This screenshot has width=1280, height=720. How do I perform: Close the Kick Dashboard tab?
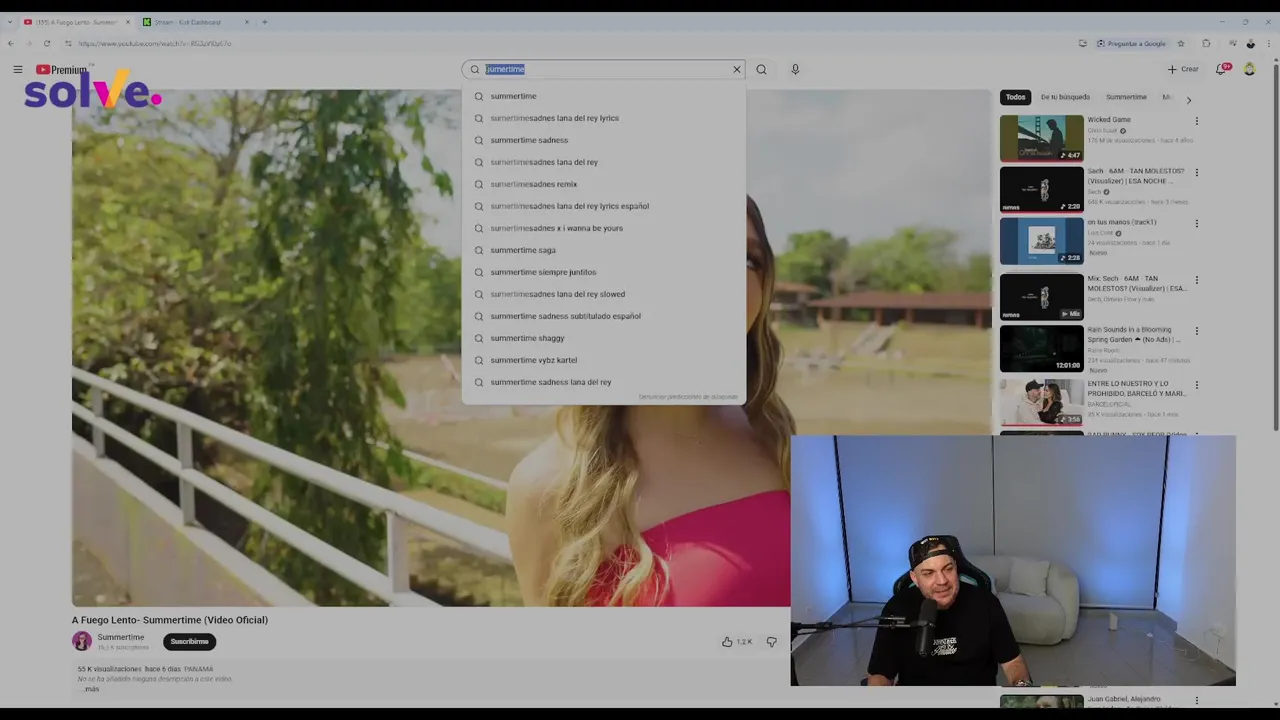click(247, 22)
